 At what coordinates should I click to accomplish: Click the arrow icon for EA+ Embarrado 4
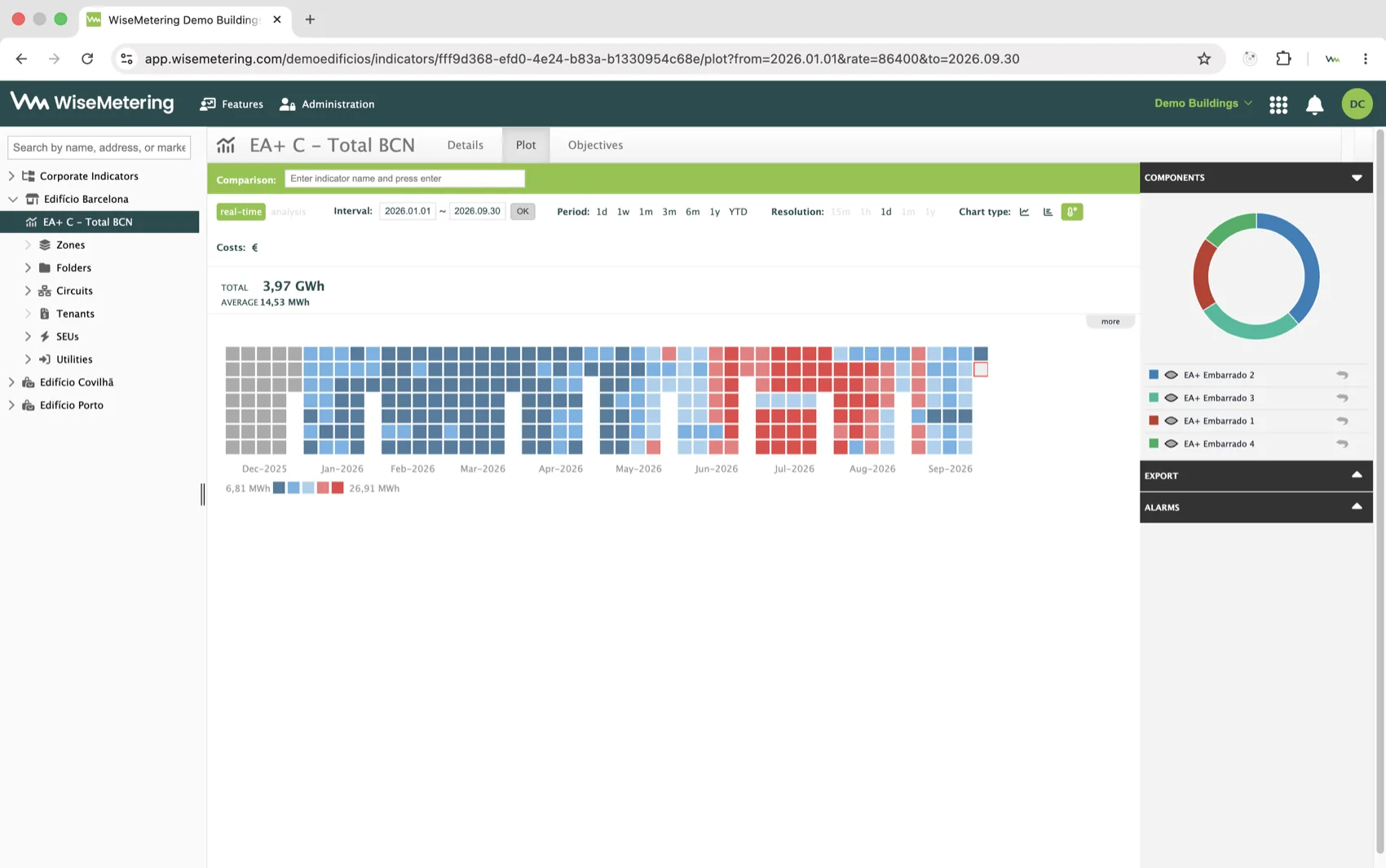click(1342, 443)
